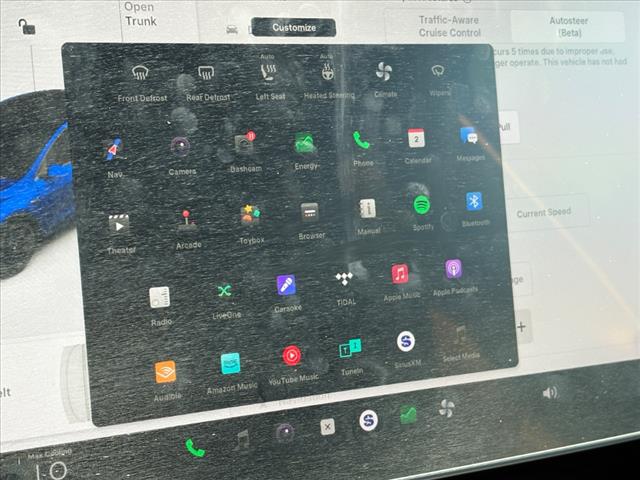Open the Dashcam app
The image size is (640, 480).
point(245,151)
